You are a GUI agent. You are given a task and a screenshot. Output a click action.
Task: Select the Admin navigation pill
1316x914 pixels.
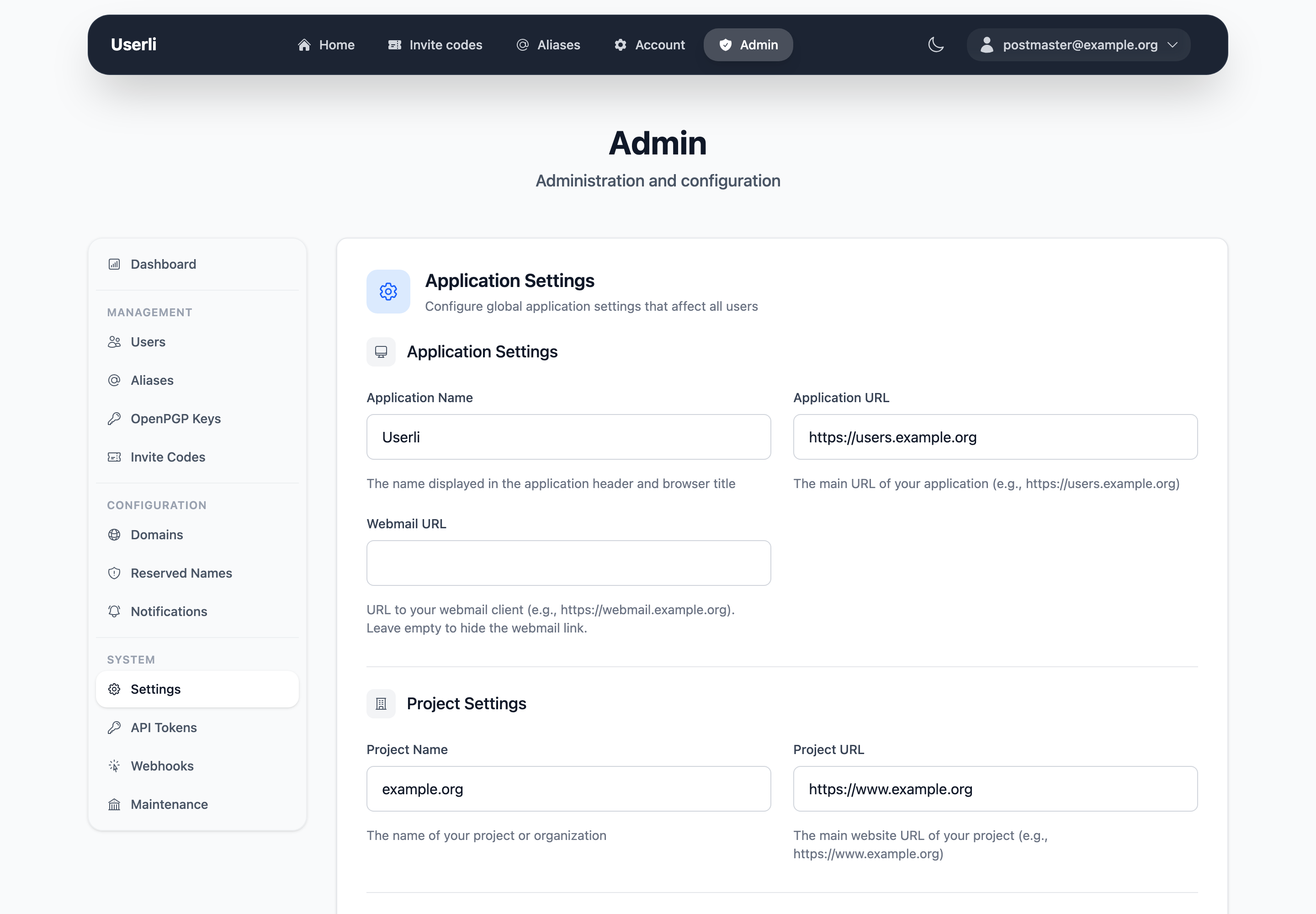748,45
